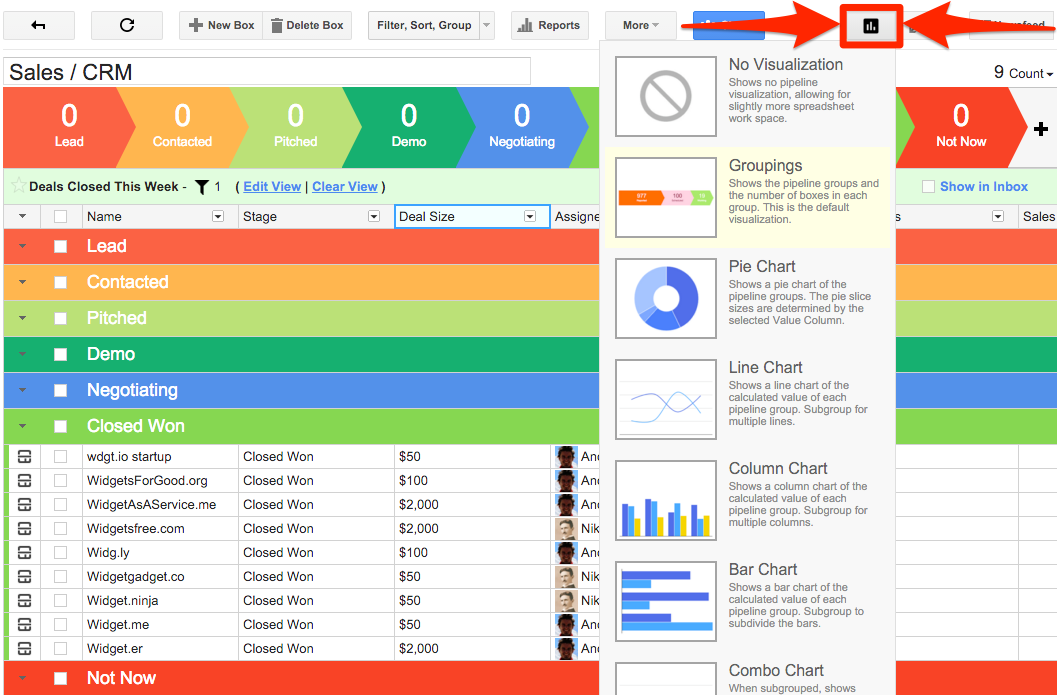
Task: Collapse the Negotiating group
Action: pyautogui.click(x=22, y=390)
